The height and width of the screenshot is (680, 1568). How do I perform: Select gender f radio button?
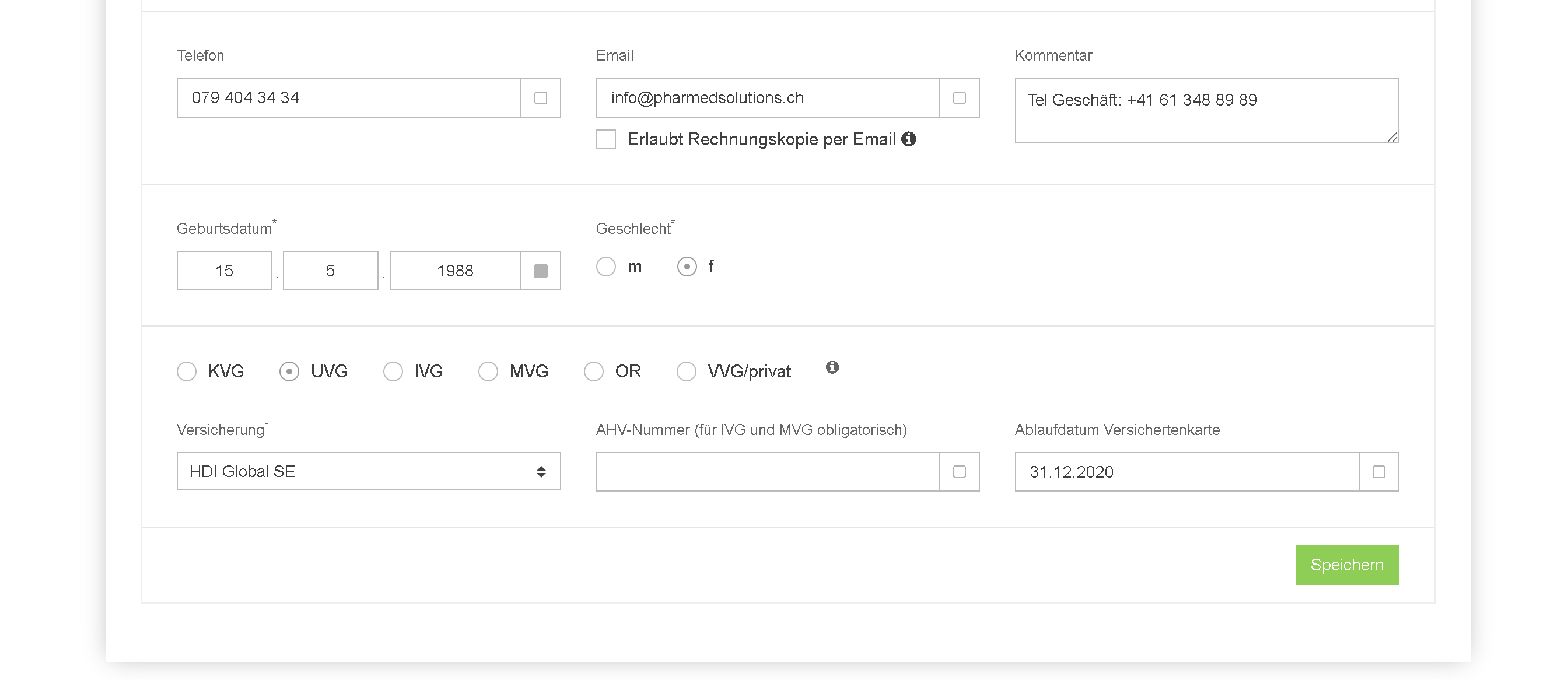pyautogui.click(x=687, y=267)
